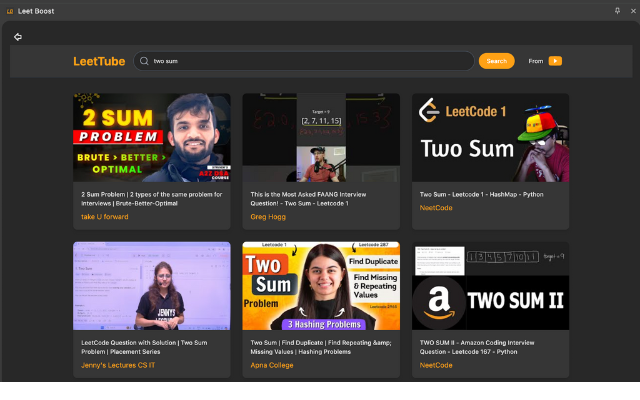
Task: Click title 'Two Sum - Leetcode 1 - HashMap - Python'
Action: (482, 195)
